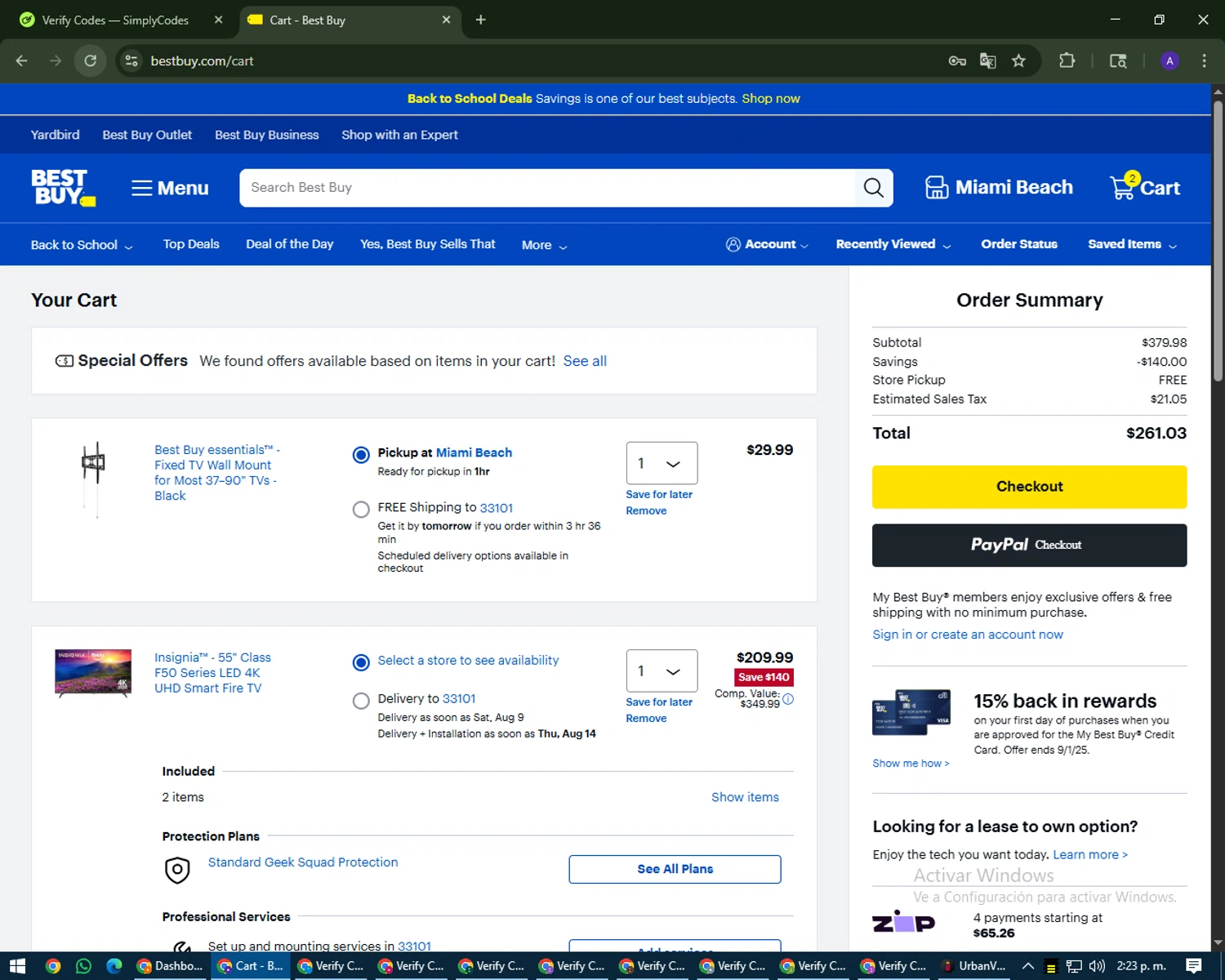1225x980 pixels.
Task: Expand Recently Viewed dropdown
Action: (x=893, y=244)
